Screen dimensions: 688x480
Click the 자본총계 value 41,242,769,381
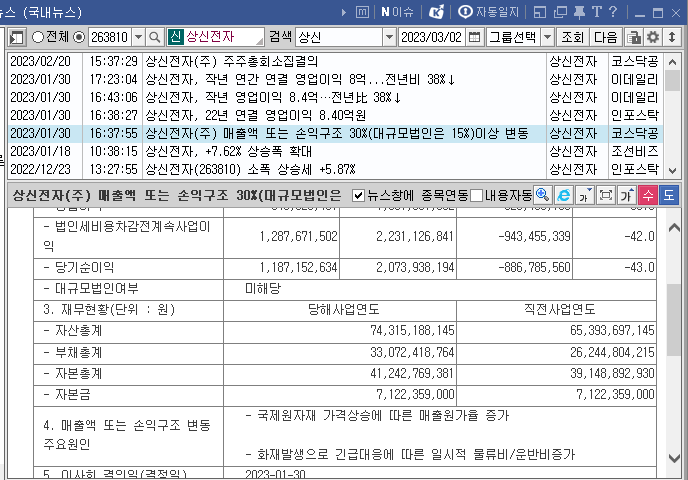point(412,373)
